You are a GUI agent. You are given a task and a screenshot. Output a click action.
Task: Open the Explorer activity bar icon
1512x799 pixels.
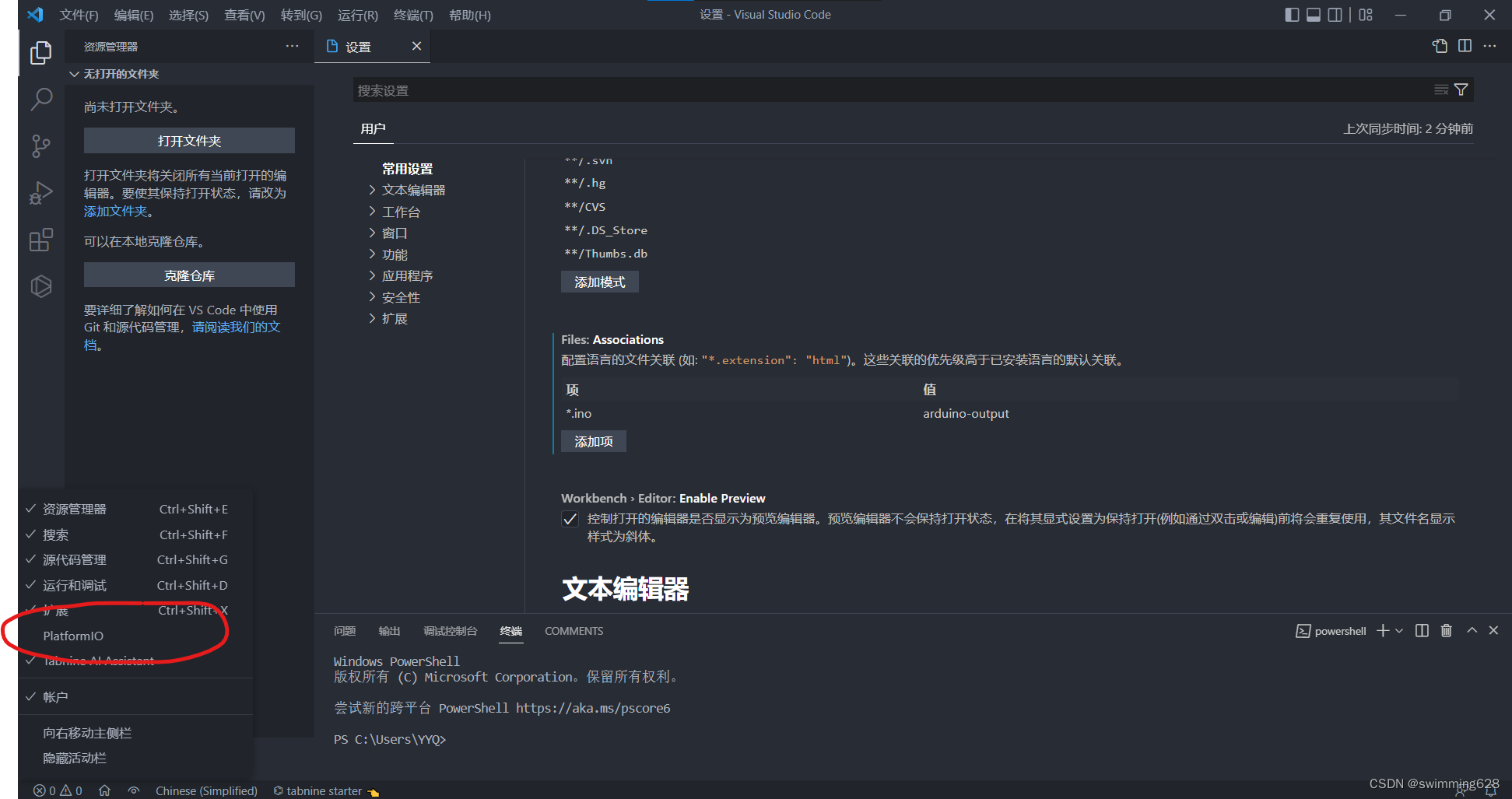pyautogui.click(x=41, y=52)
